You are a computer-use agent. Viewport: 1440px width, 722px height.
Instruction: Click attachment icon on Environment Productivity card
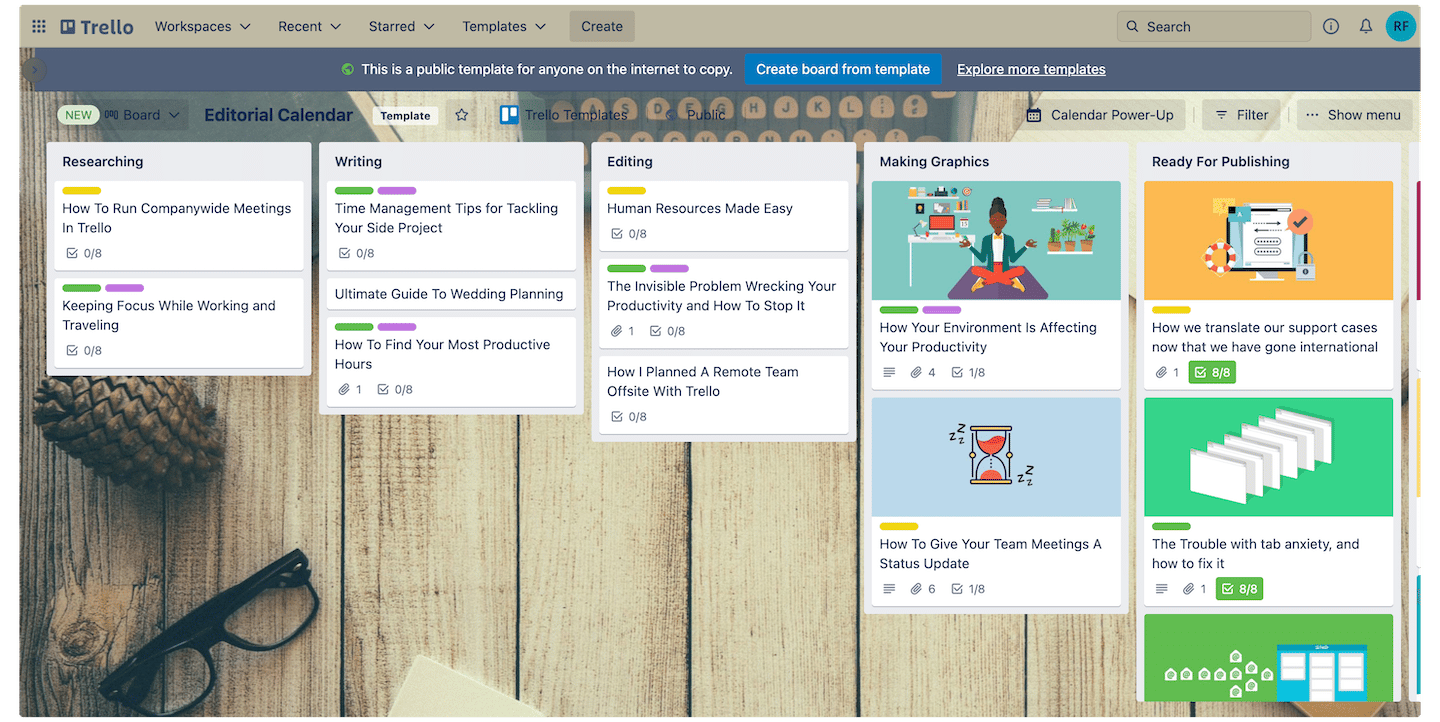pyautogui.click(x=915, y=373)
